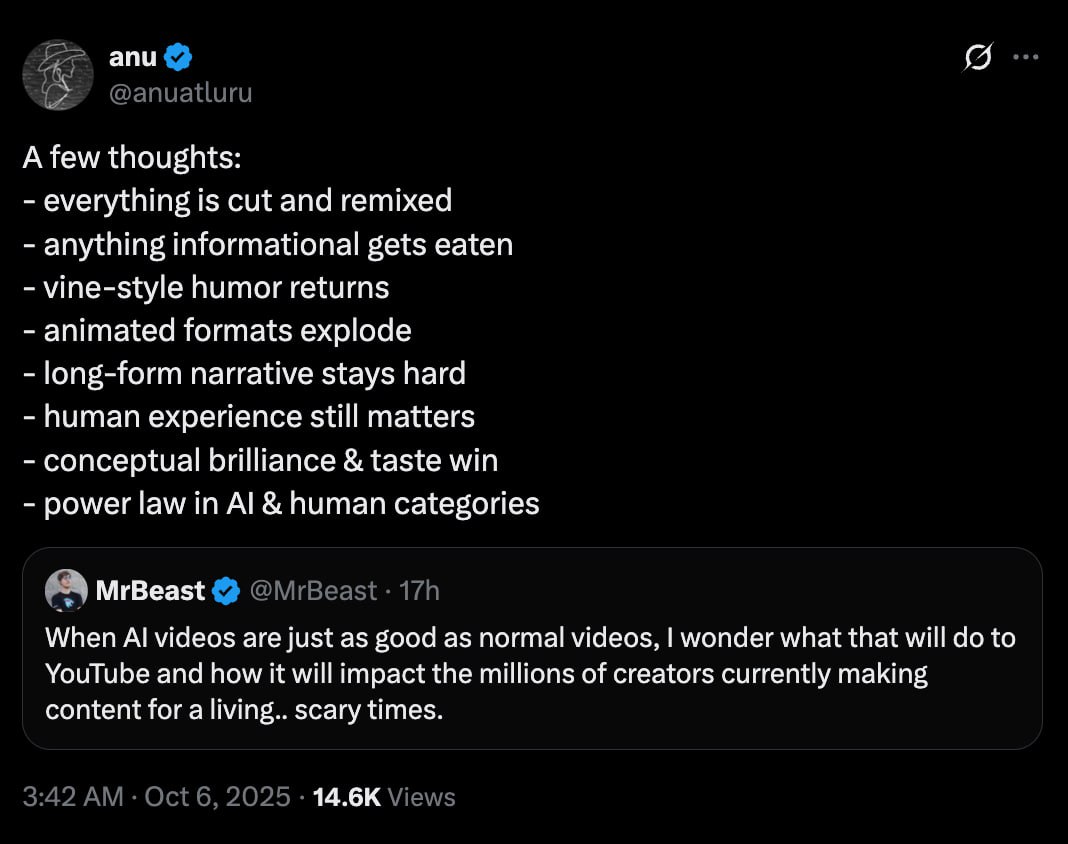Viewport: 1068px width, 844px height.
Task: Click the "3:42 AM" time text
Action: click(x=71, y=797)
